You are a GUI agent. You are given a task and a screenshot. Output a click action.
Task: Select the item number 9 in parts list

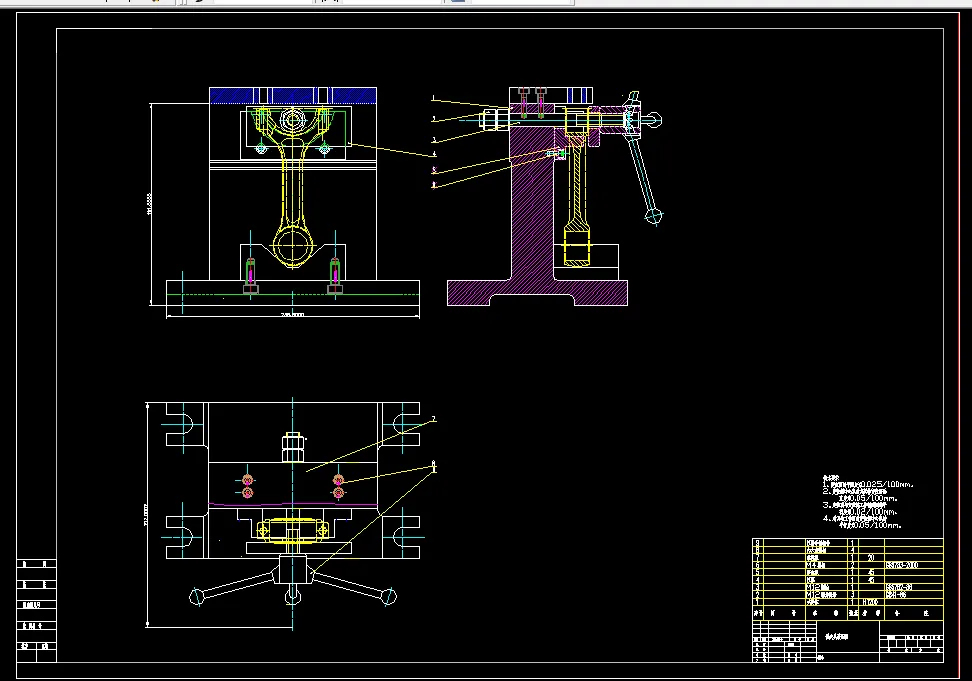(x=757, y=543)
